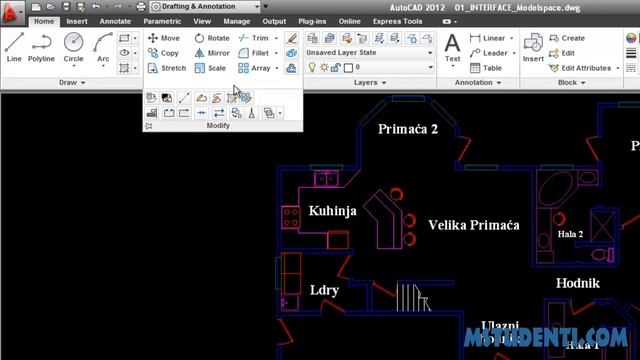This screenshot has width=640, height=360.
Task: Click the Table tool
Action: coord(486,68)
